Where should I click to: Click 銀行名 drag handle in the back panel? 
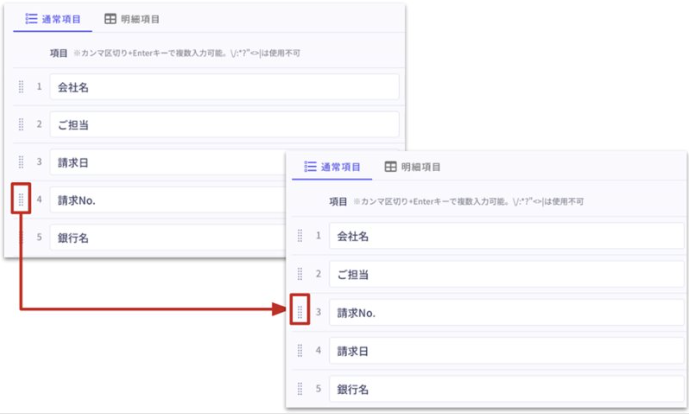tap(21, 237)
